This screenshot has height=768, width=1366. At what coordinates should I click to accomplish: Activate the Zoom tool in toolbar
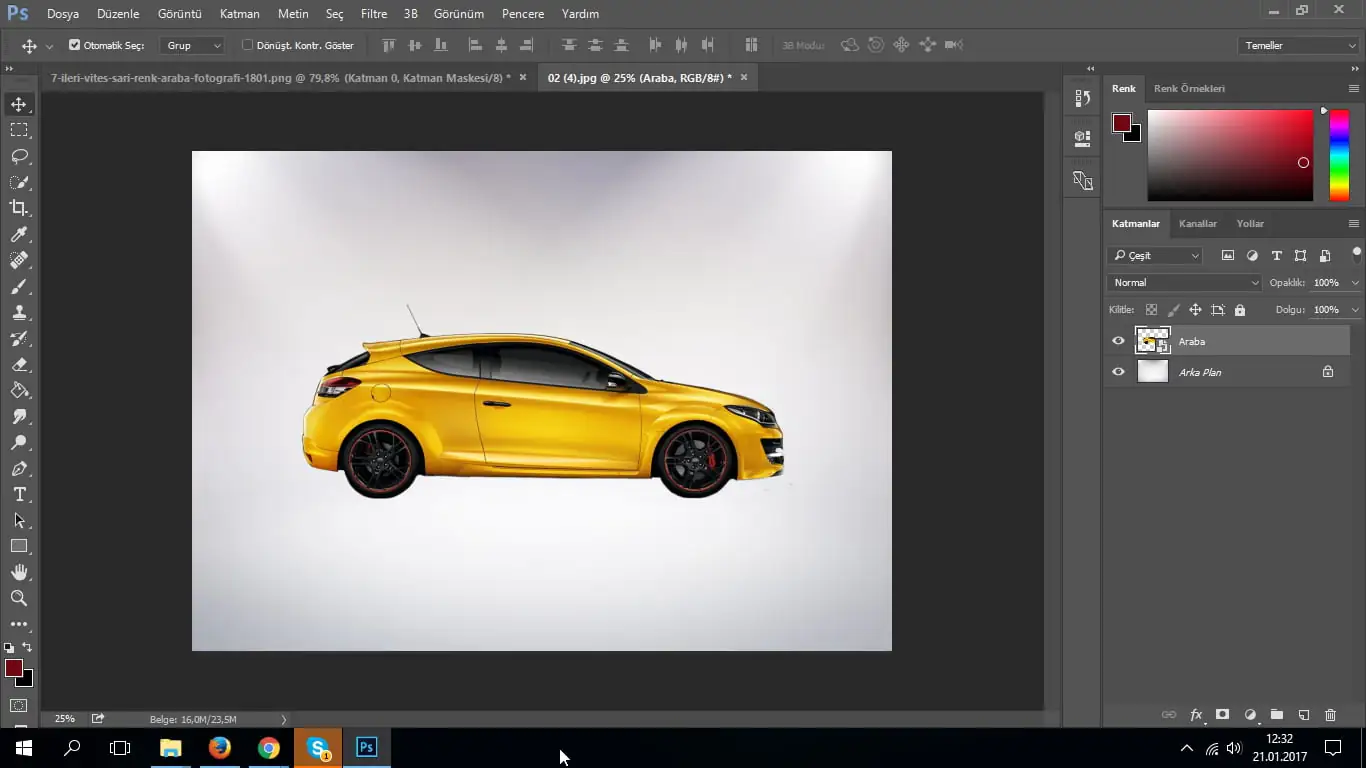pos(19,598)
